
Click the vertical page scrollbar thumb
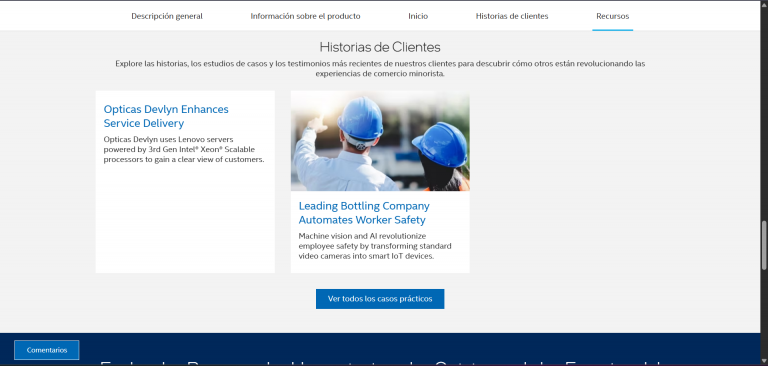[764, 245]
